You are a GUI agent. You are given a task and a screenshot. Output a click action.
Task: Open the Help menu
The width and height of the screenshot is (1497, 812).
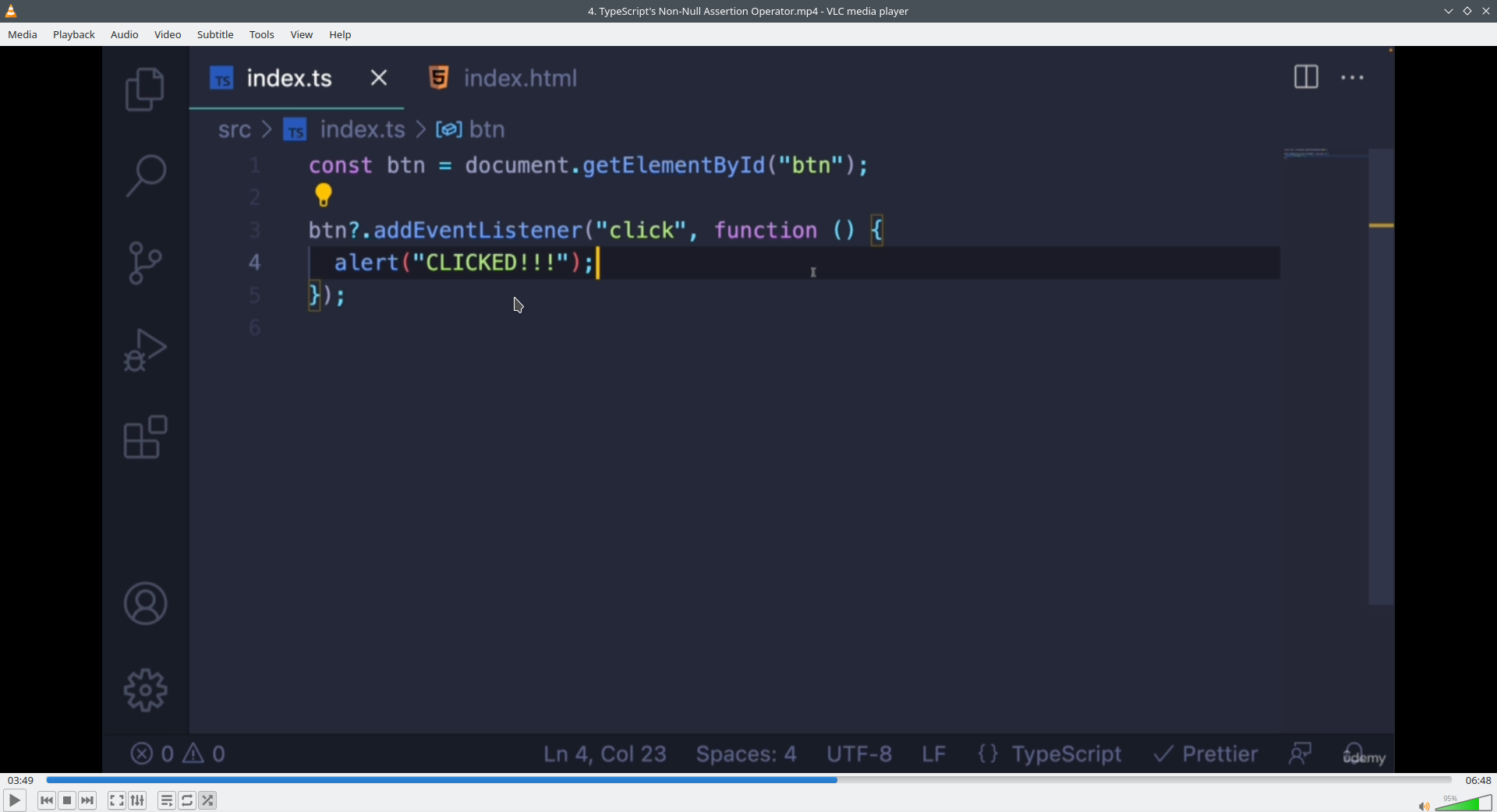pyautogui.click(x=341, y=35)
